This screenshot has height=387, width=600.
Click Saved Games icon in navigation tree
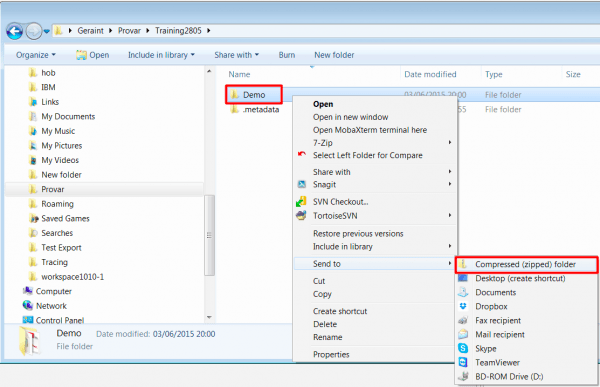34,218
